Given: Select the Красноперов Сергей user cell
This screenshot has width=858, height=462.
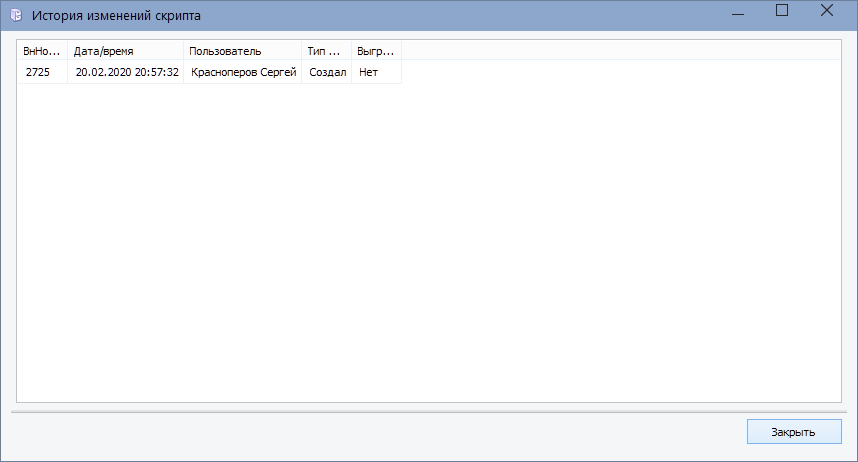Looking at the screenshot, I should click(243, 72).
